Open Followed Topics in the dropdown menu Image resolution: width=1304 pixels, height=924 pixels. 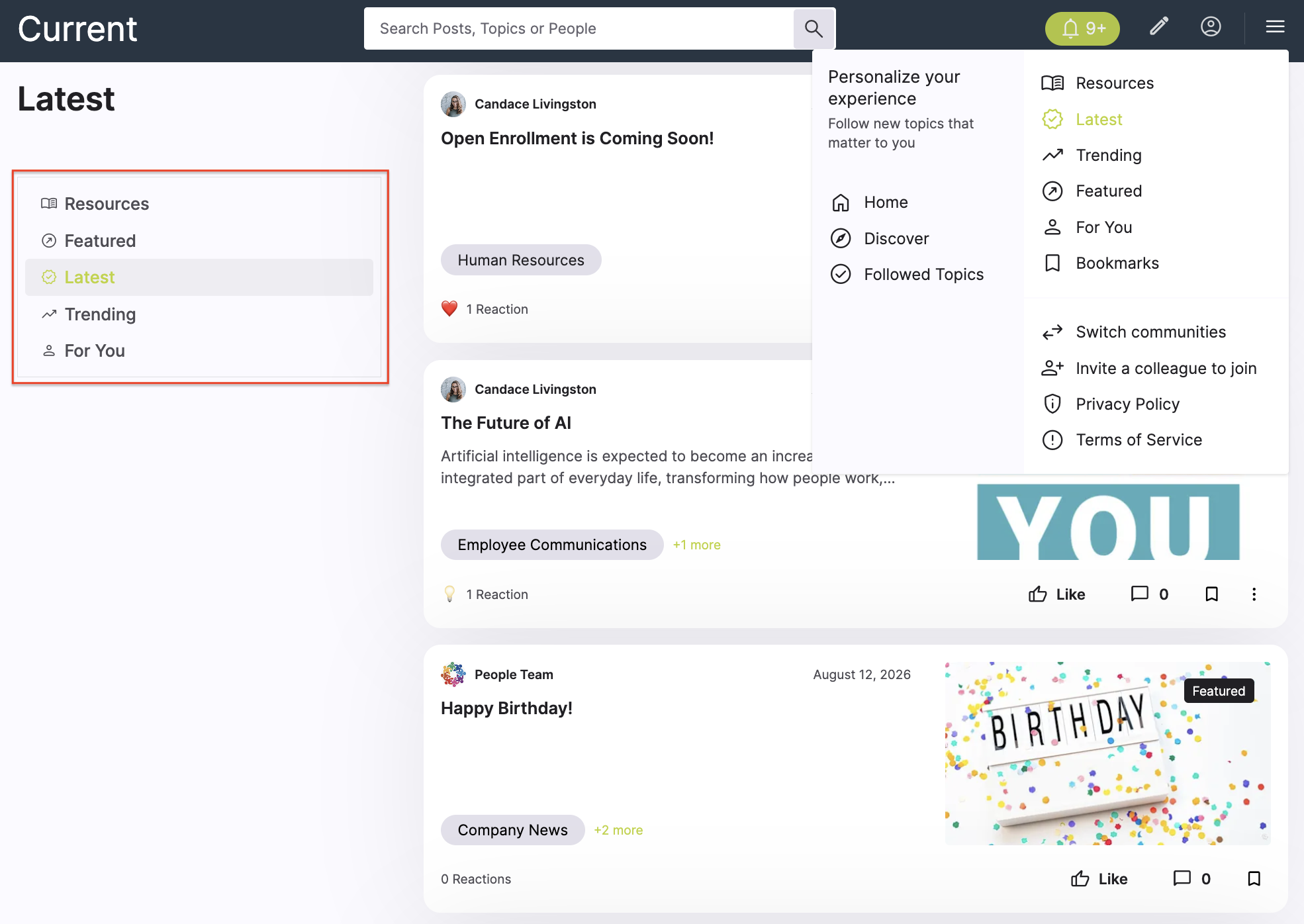pyautogui.click(x=923, y=274)
